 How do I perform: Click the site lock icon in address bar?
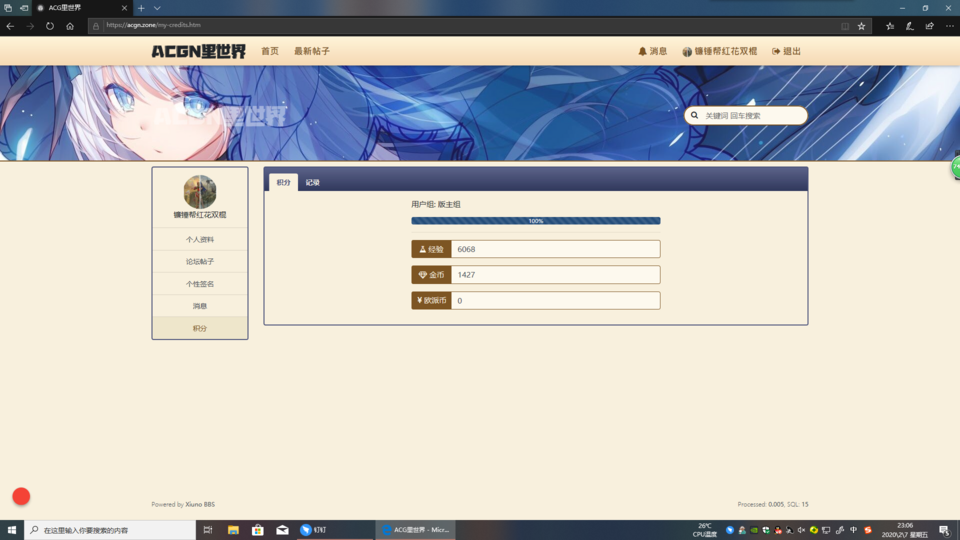tap(96, 26)
